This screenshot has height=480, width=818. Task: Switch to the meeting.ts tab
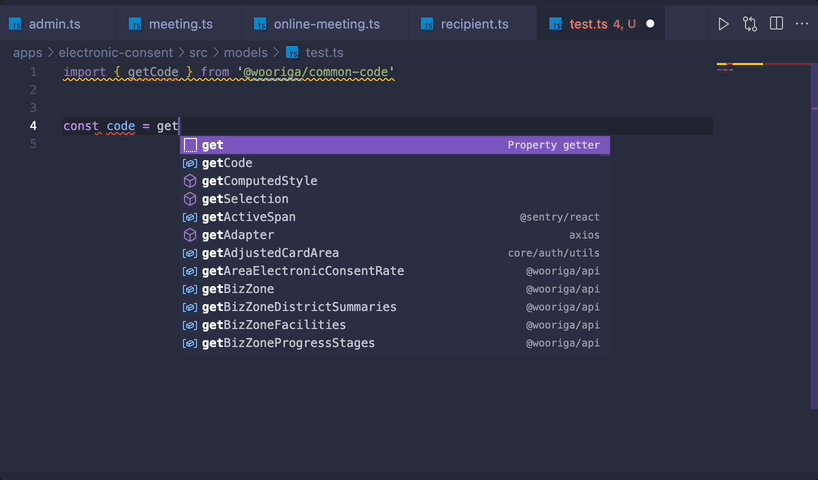click(x=173, y=23)
